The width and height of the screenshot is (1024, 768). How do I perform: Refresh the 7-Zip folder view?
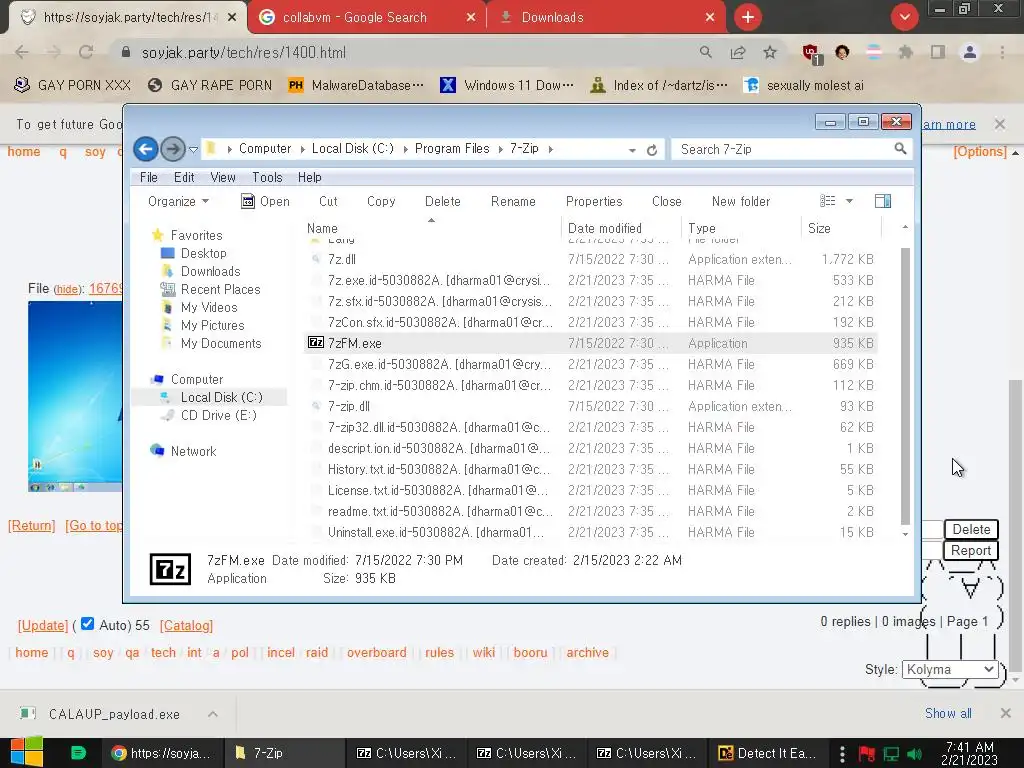(x=652, y=150)
